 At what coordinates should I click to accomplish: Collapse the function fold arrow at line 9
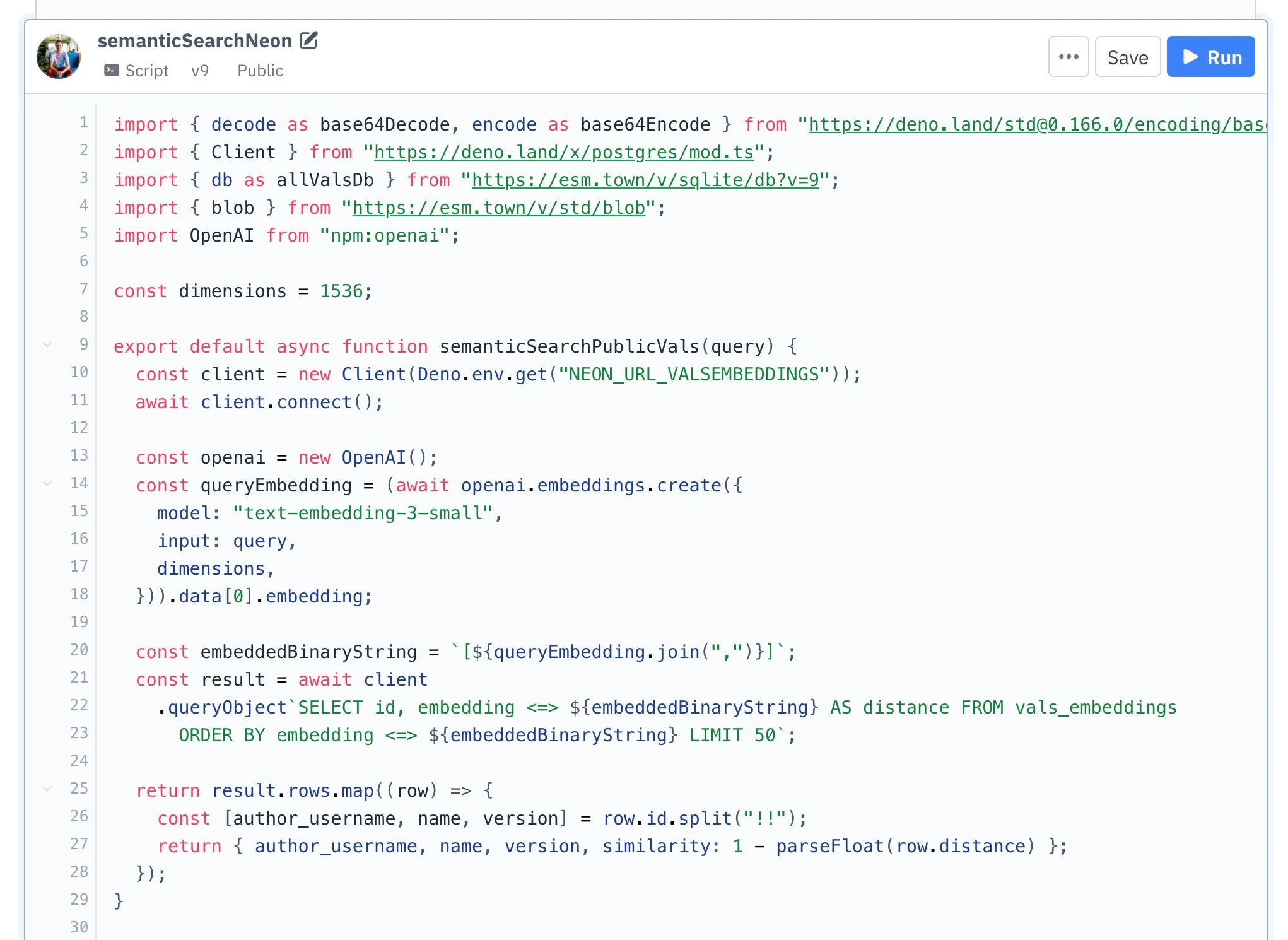pyautogui.click(x=47, y=344)
